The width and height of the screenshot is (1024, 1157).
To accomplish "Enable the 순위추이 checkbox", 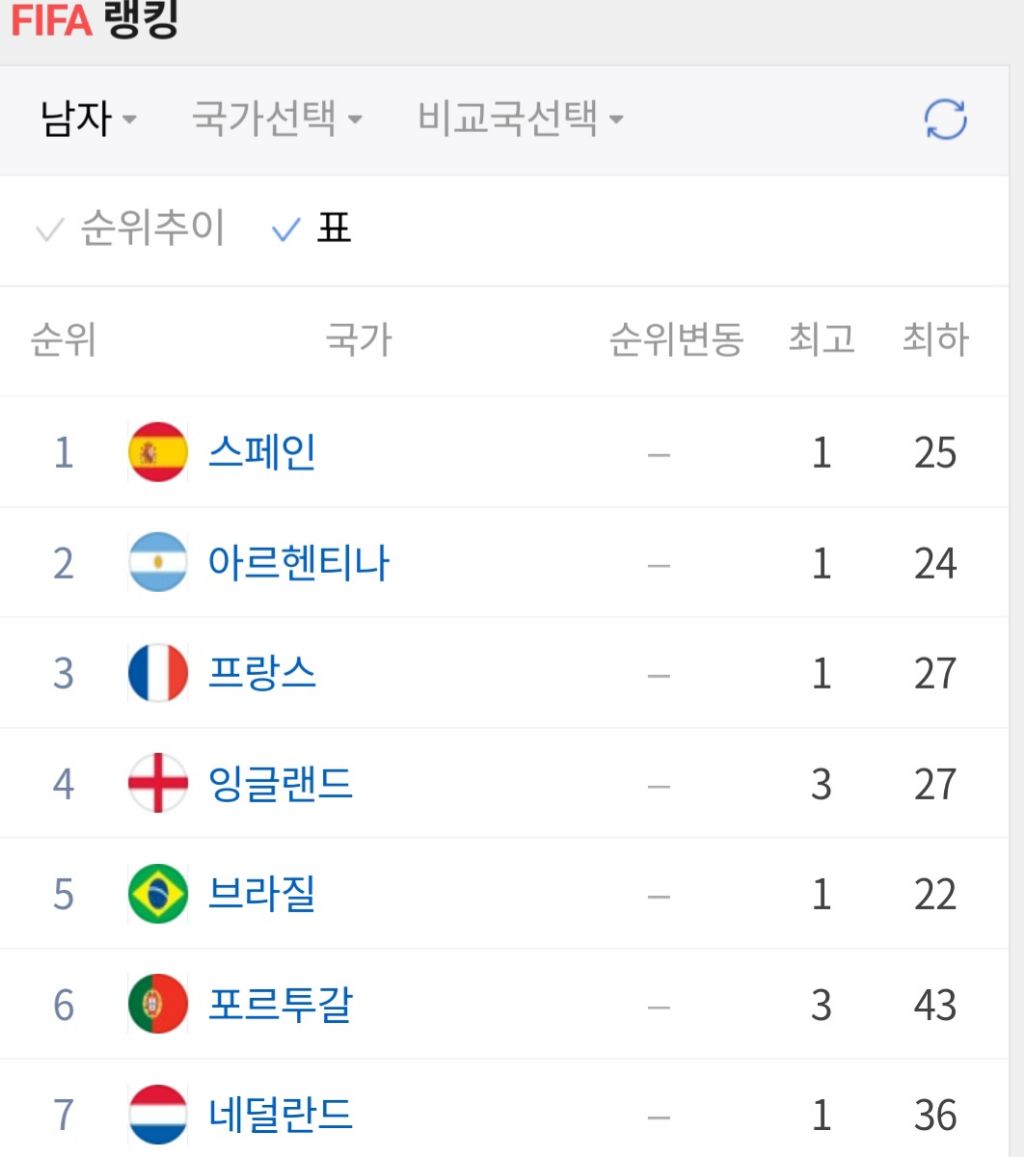I will tap(129, 229).
